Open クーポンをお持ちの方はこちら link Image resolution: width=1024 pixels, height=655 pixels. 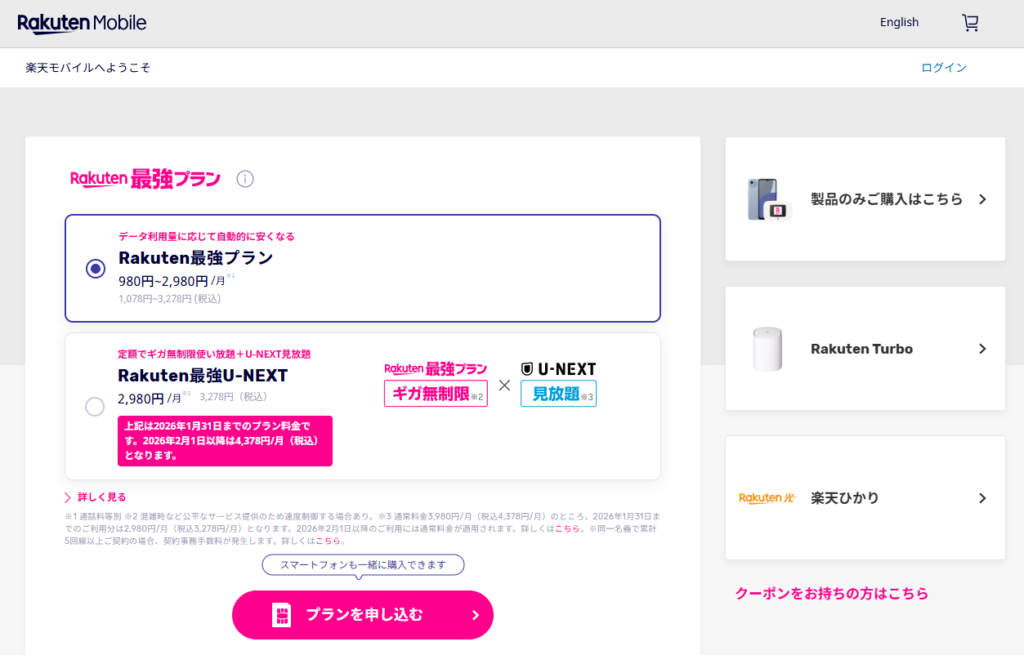click(x=831, y=593)
